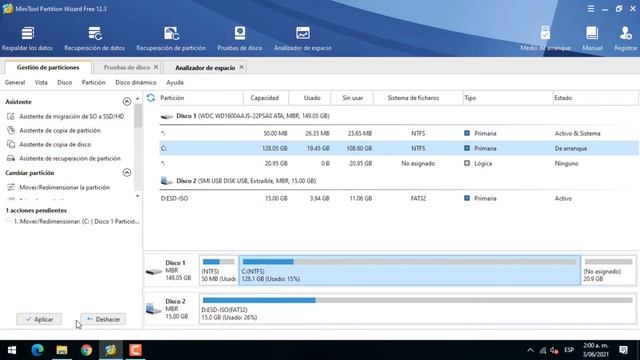Select Disco 2 icon in disk map

click(154, 309)
